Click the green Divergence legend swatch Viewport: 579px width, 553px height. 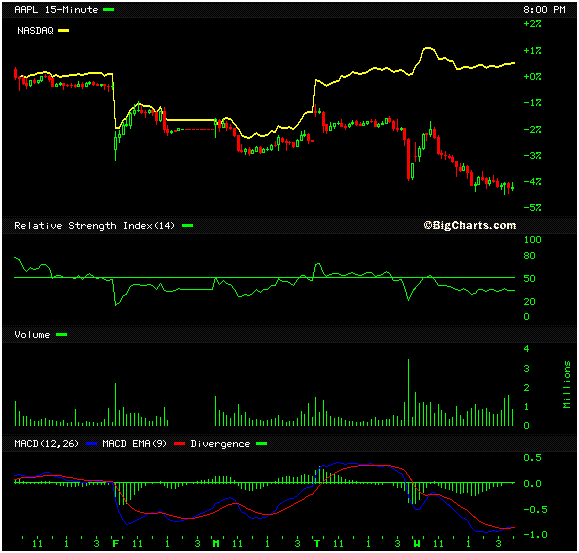(x=261, y=443)
